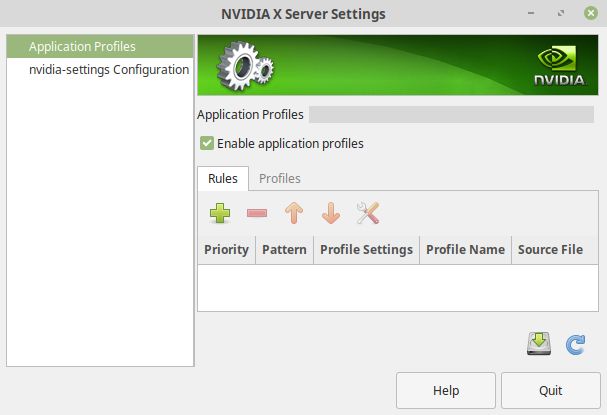Decrease rule priority with down arrow

(x=331, y=213)
